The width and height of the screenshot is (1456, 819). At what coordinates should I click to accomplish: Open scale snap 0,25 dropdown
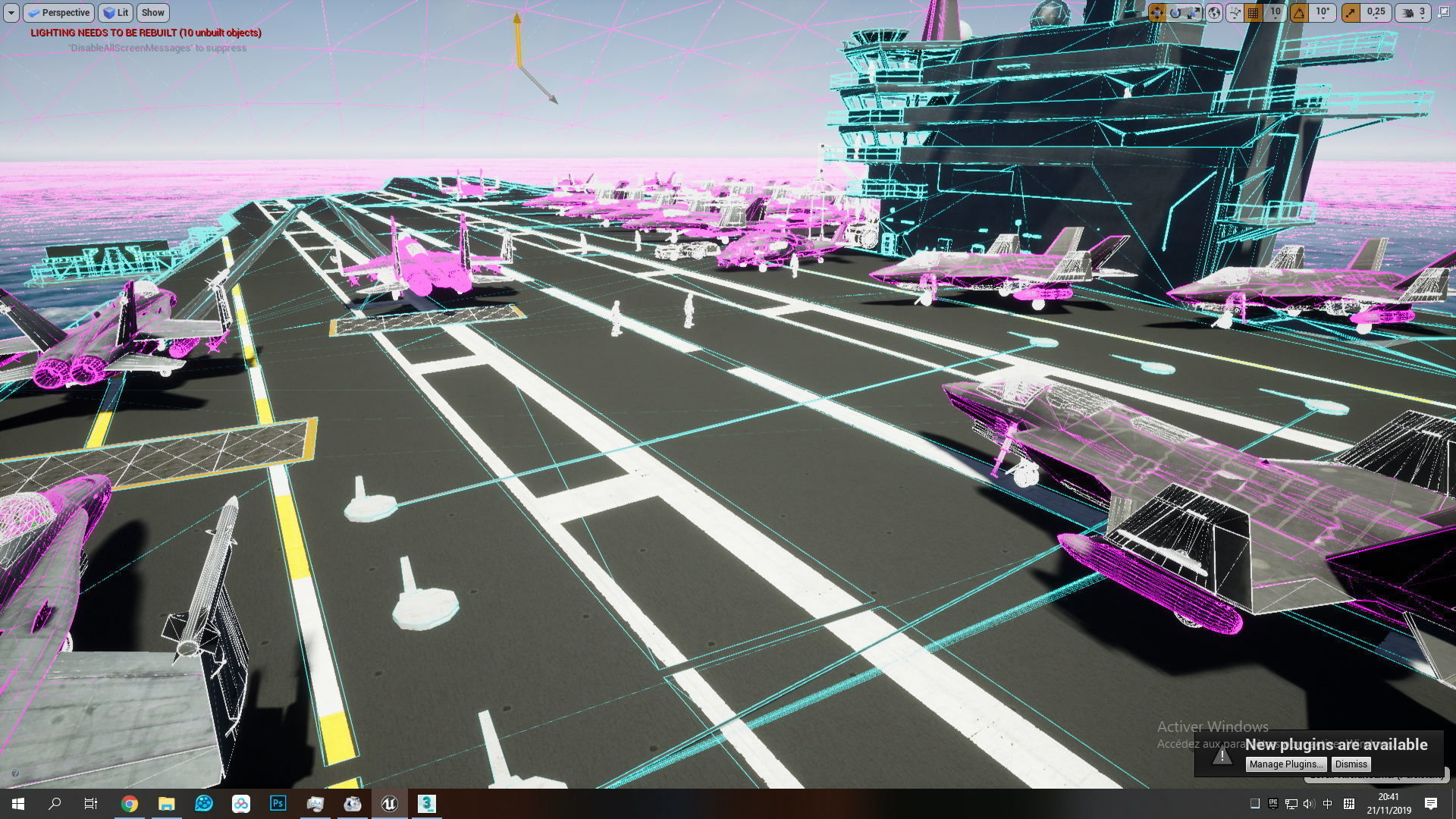pos(1376,13)
